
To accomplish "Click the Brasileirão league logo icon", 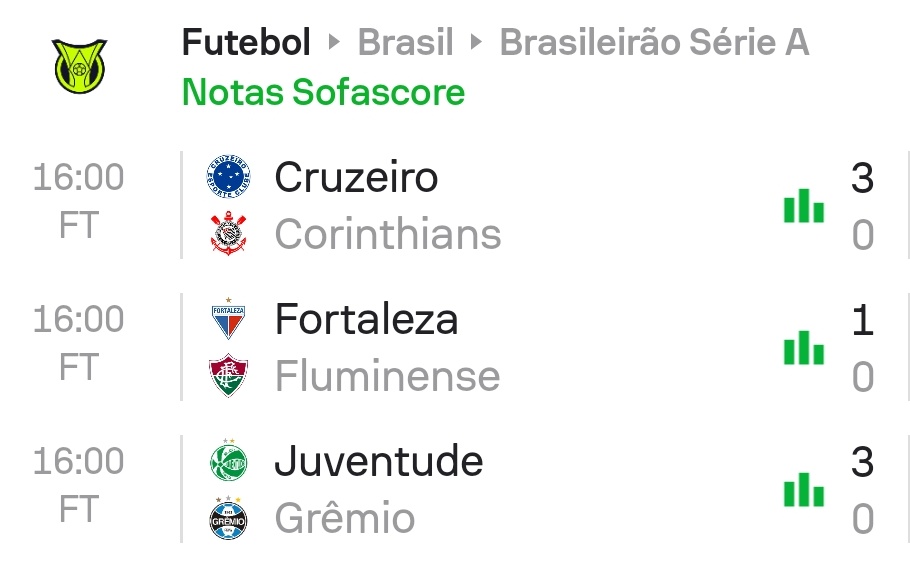I will [79, 66].
